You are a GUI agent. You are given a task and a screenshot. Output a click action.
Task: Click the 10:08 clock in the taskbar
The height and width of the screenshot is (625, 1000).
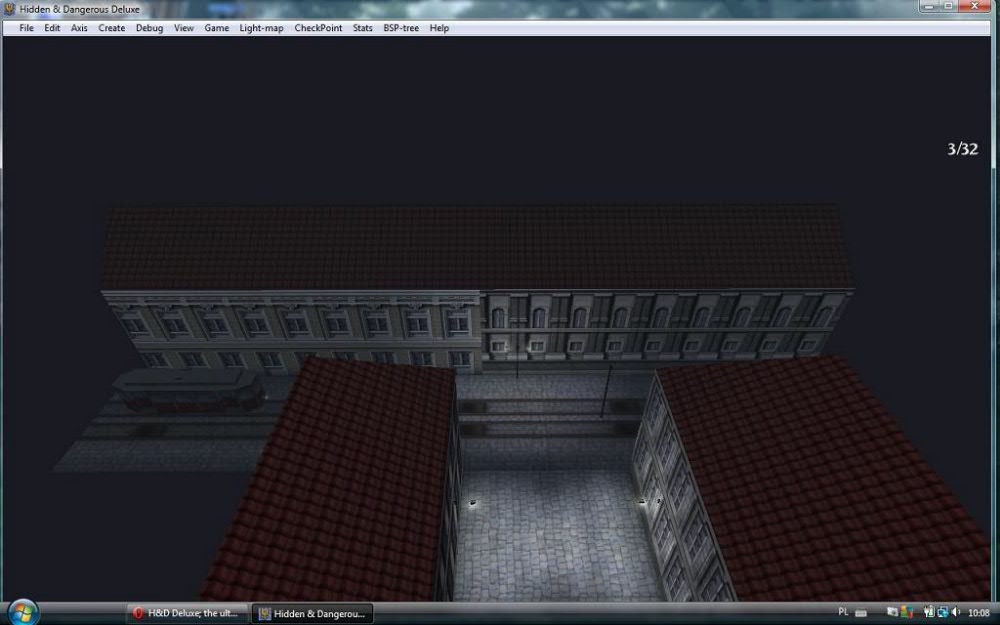click(x=978, y=613)
